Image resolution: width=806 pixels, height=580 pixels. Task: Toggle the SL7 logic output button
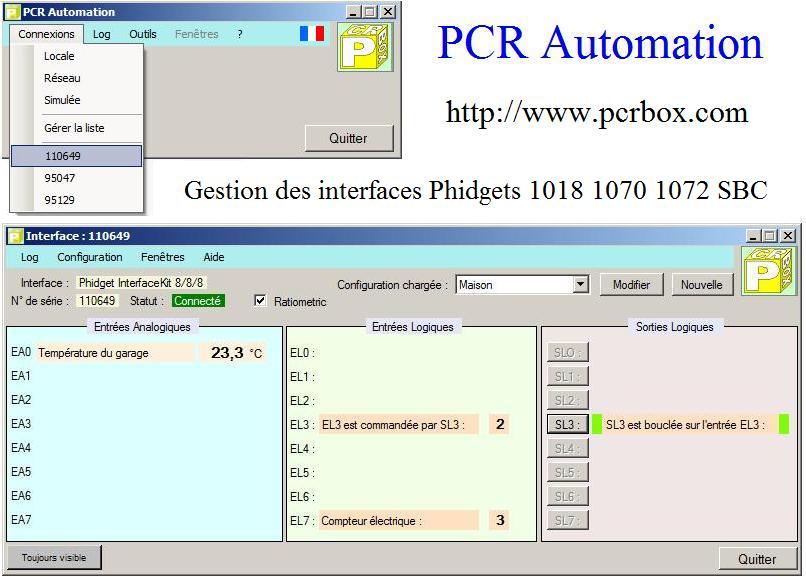(x=567, y=520)
